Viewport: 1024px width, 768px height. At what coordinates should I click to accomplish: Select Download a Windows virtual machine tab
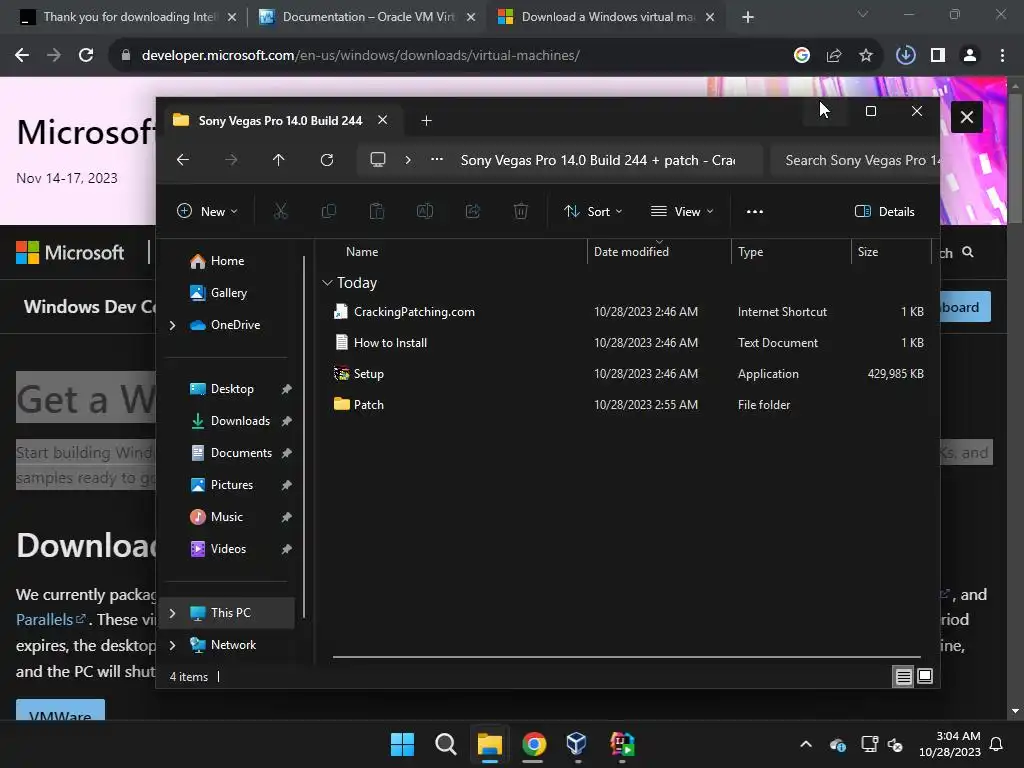[607, 17]
